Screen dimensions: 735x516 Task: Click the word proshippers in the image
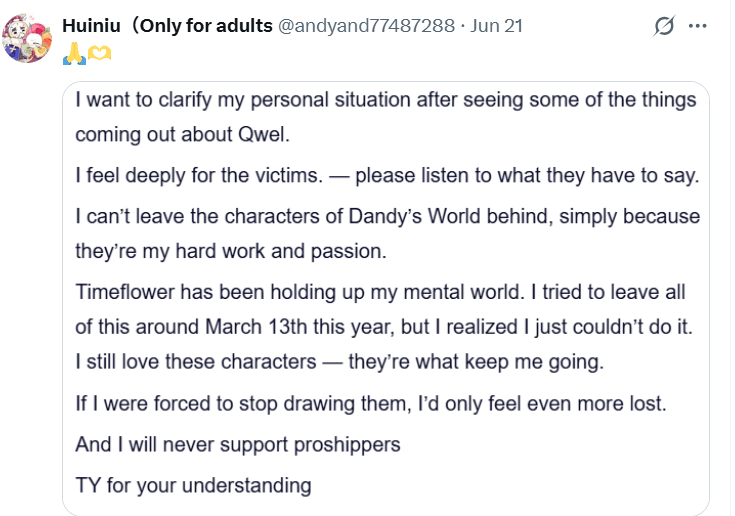(x=347, y=445)
